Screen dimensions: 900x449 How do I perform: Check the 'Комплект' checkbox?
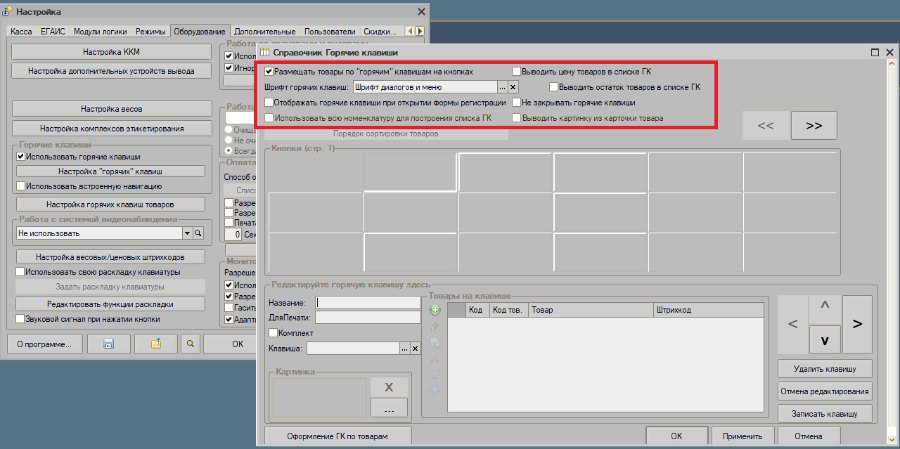point(273,333)
